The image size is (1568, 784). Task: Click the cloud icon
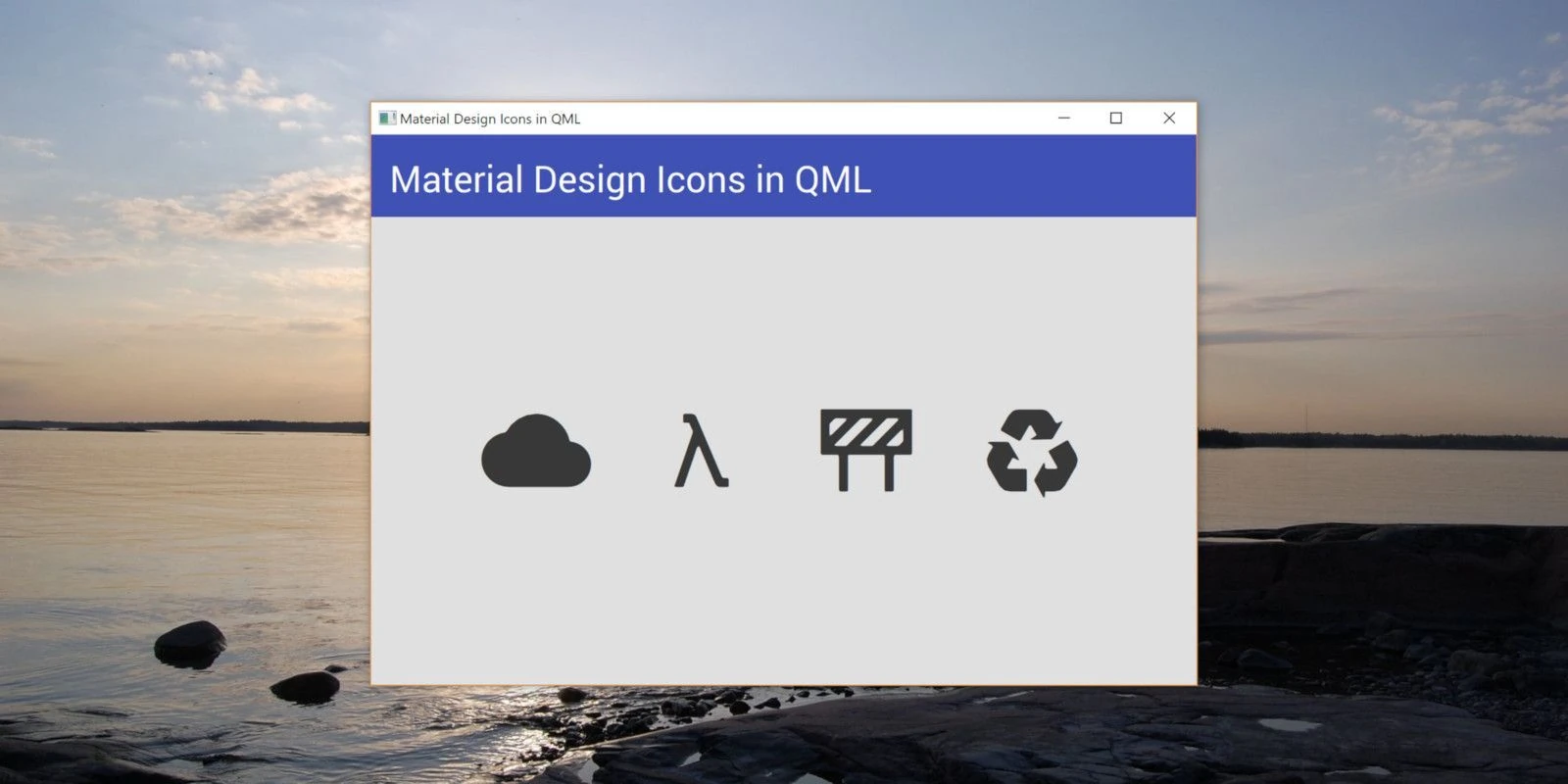tap(536, 452)
